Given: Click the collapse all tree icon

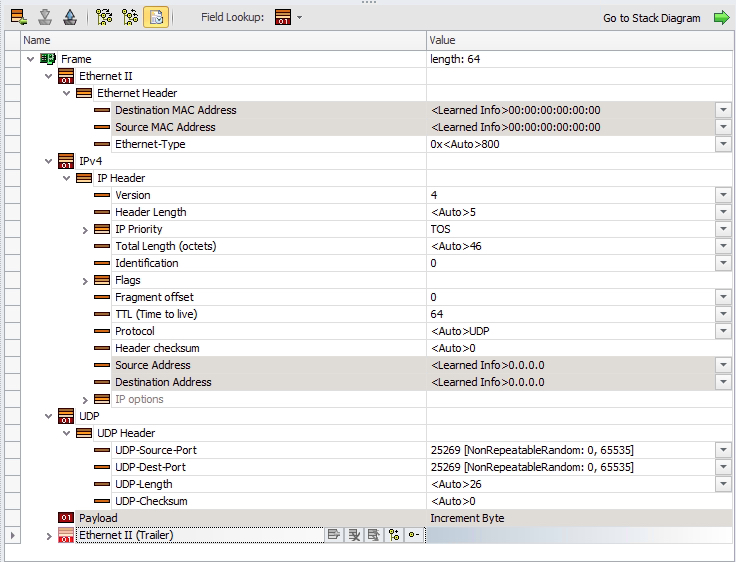Looking at the screenshot, I should (x=129, y=18).
